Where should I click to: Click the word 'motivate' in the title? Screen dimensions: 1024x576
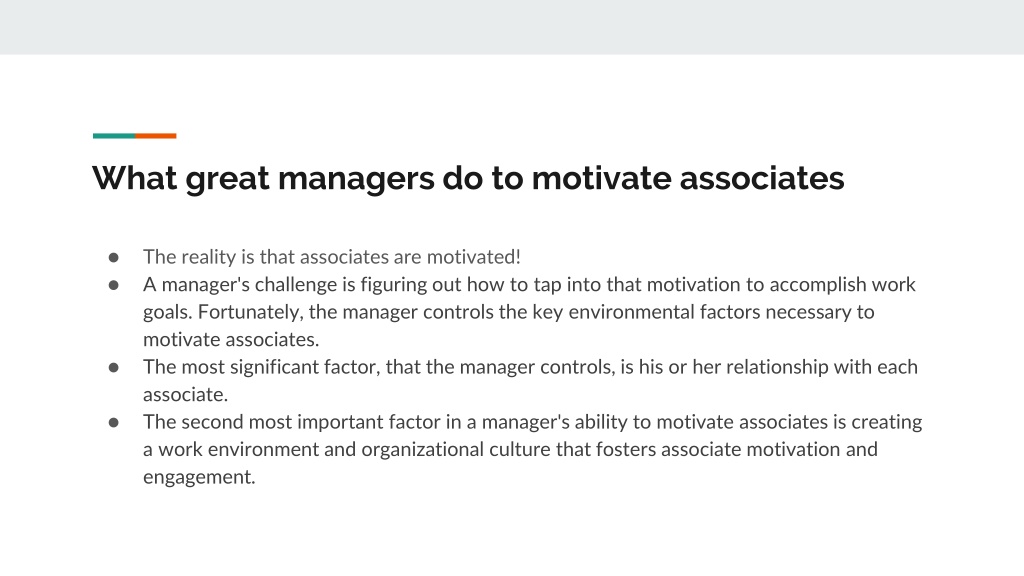(601, 178)
